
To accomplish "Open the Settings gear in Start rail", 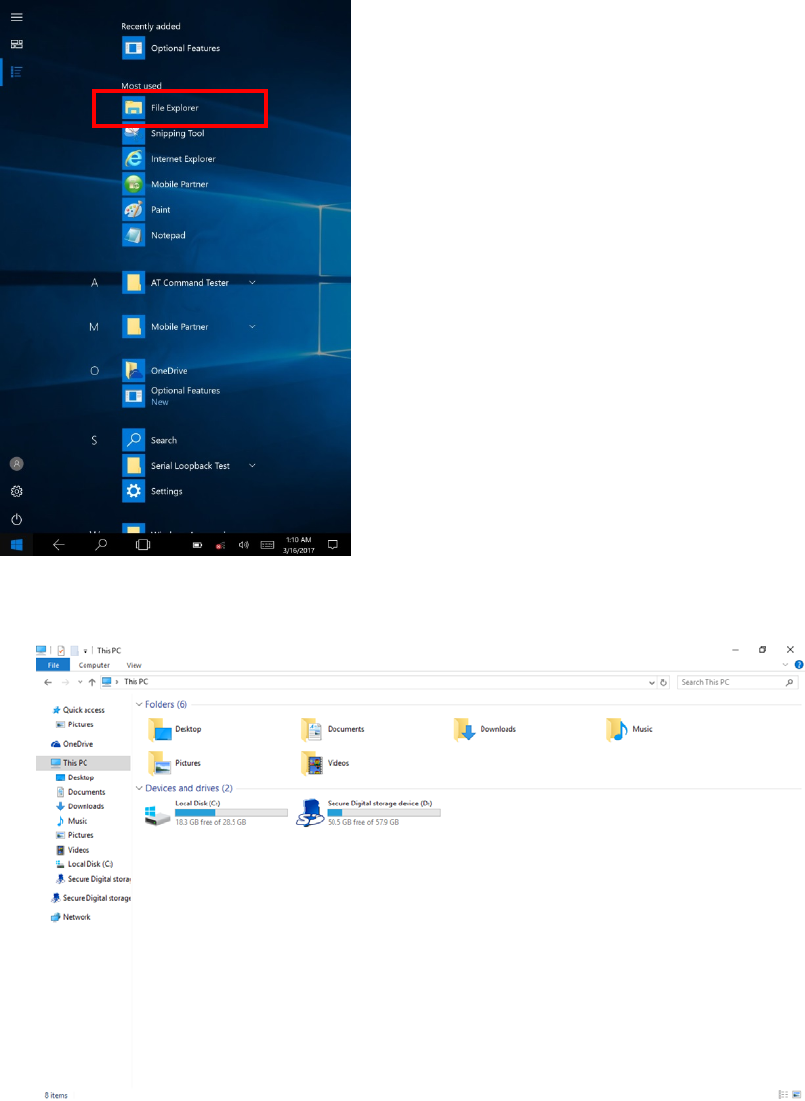I will [x=17, y=492].
